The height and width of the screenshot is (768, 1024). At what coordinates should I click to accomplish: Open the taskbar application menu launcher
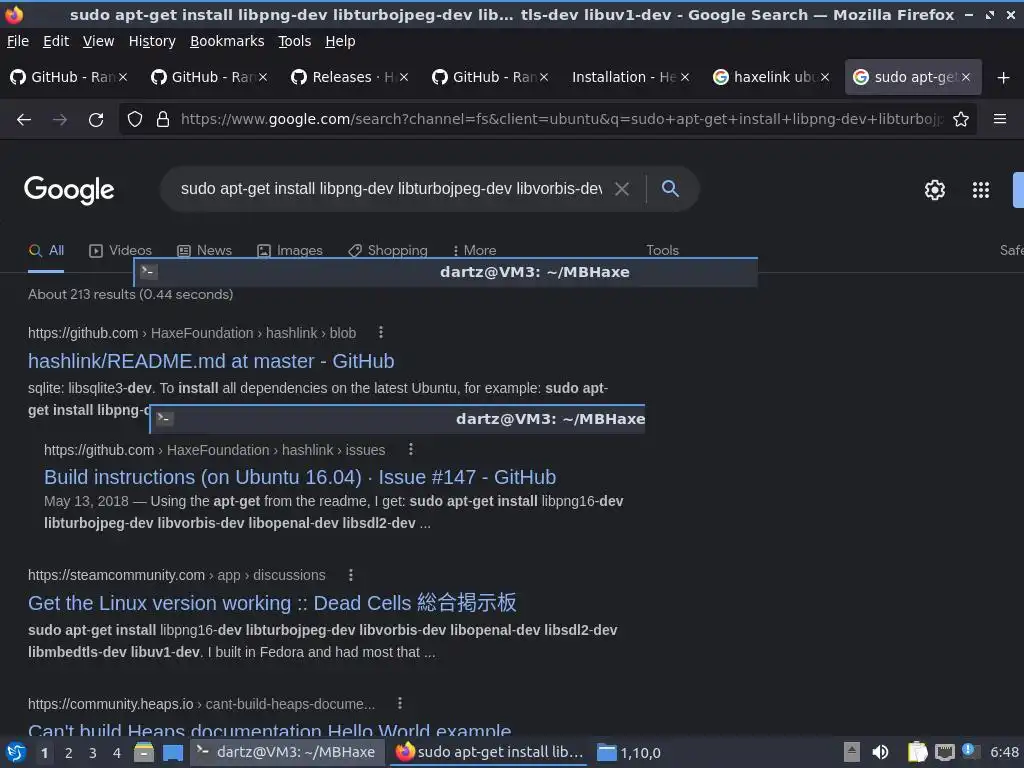(x=16, y=752)
